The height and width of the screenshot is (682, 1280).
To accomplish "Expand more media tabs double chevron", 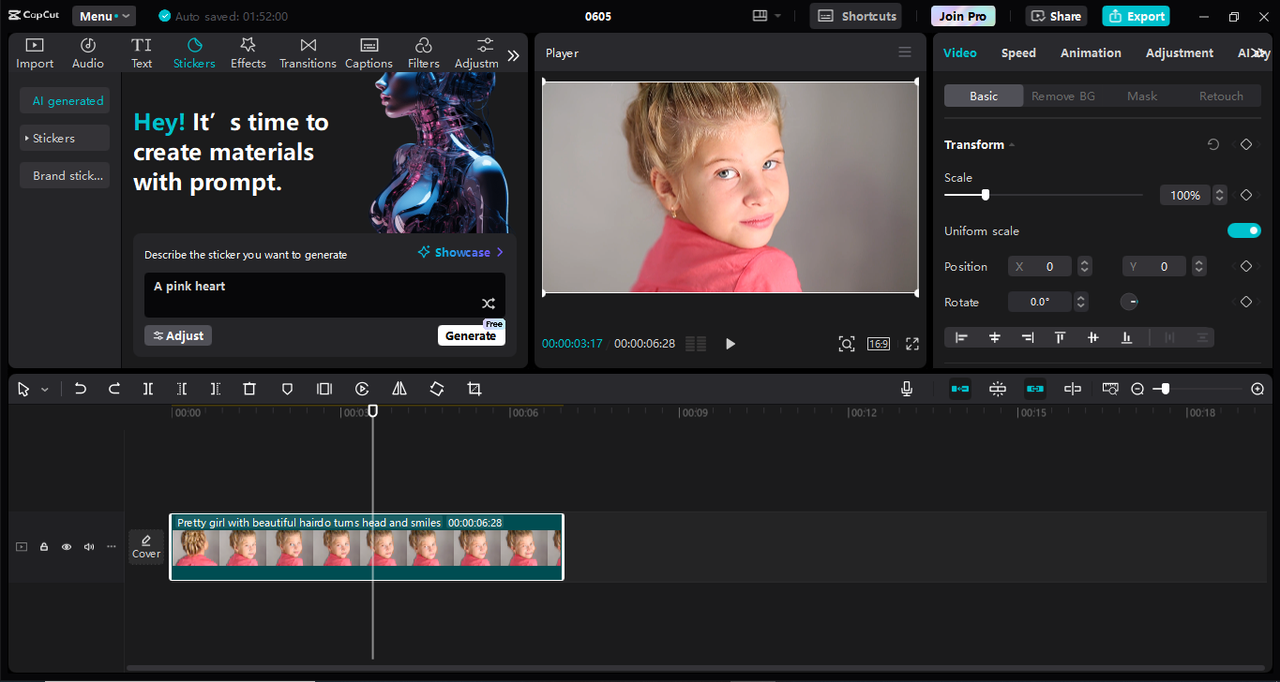I will [513, 56].
